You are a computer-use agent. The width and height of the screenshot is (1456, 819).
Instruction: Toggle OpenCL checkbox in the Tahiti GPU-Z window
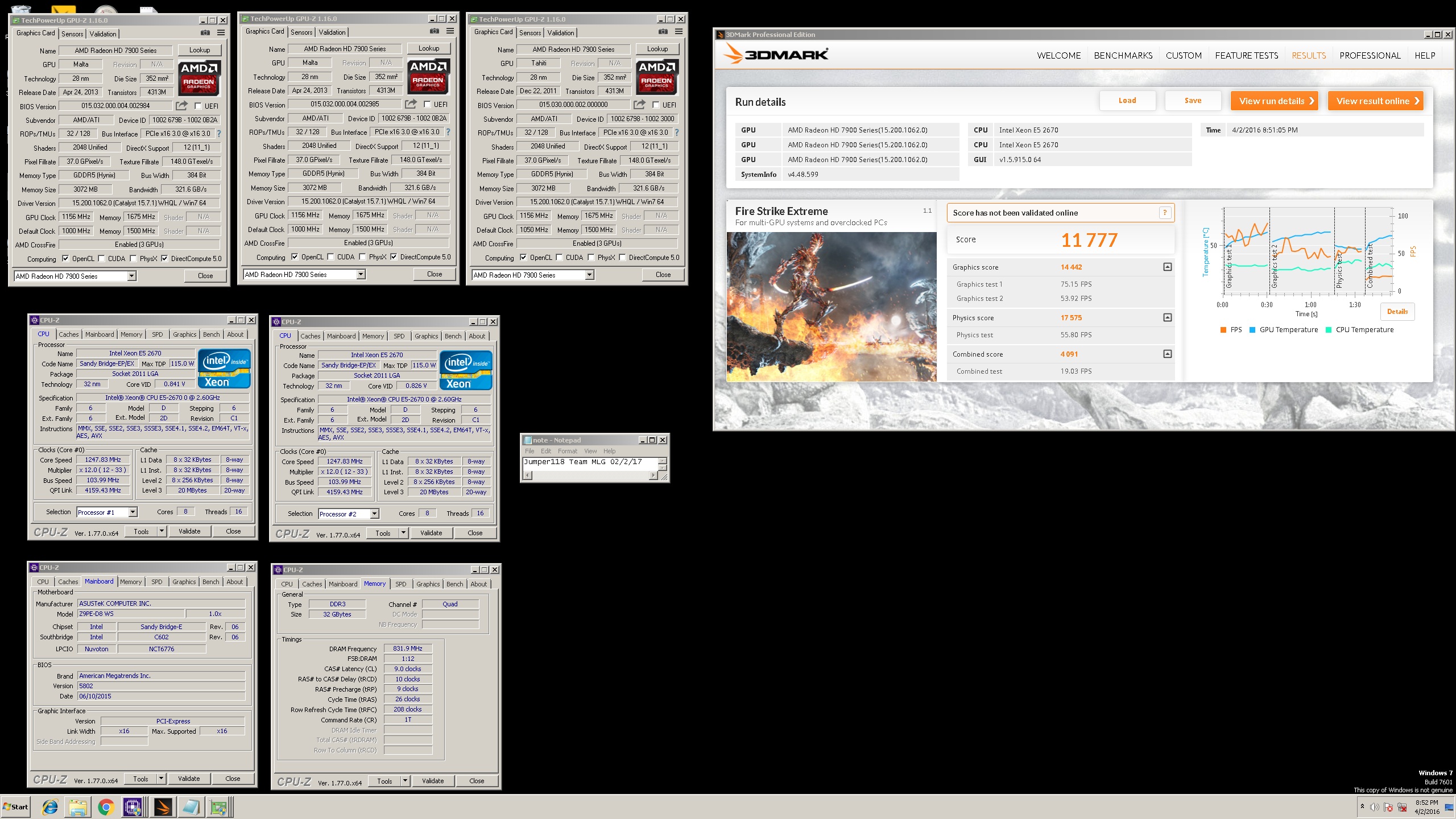click(x=523, y=258)
